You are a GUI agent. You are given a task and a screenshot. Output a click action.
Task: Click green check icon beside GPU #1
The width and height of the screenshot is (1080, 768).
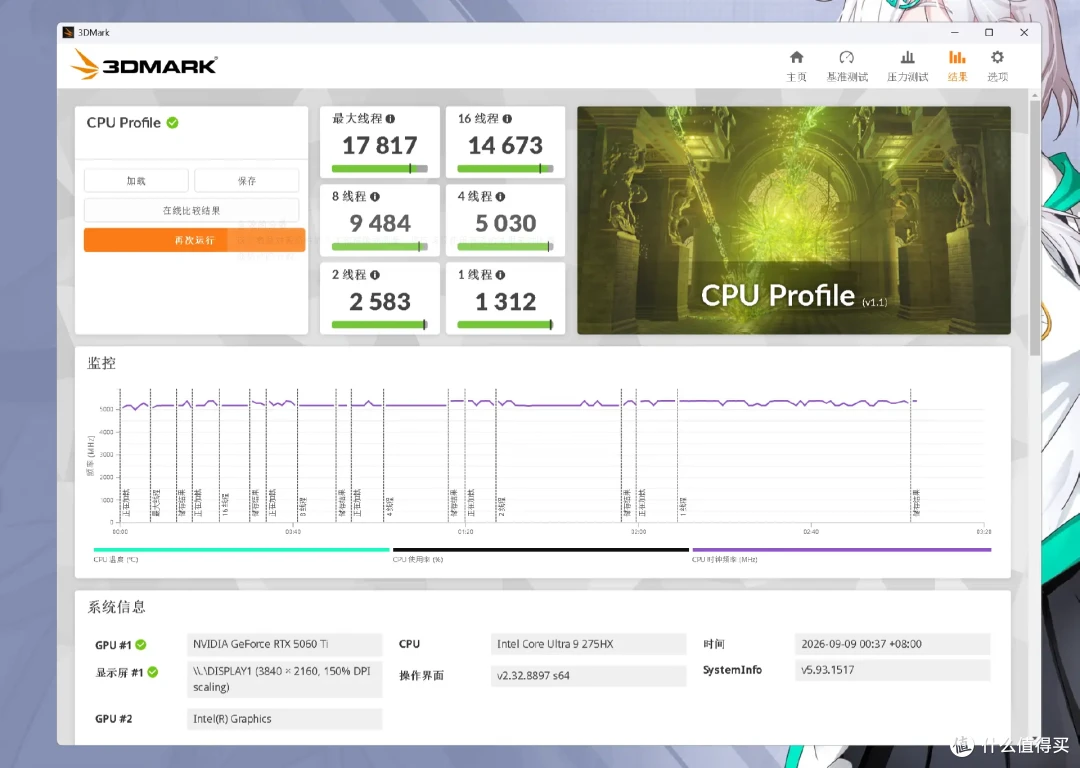(x=141, y=645)
